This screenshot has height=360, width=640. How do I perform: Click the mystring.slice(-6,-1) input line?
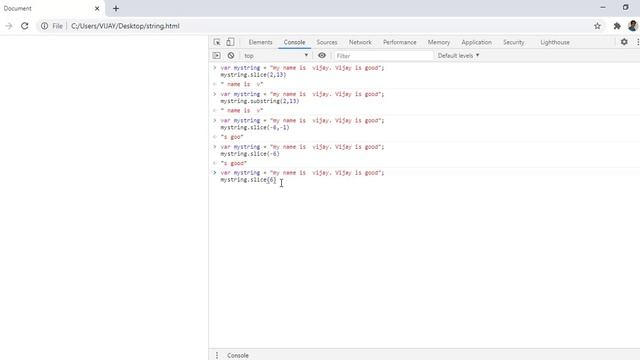[x=255, y=127]
